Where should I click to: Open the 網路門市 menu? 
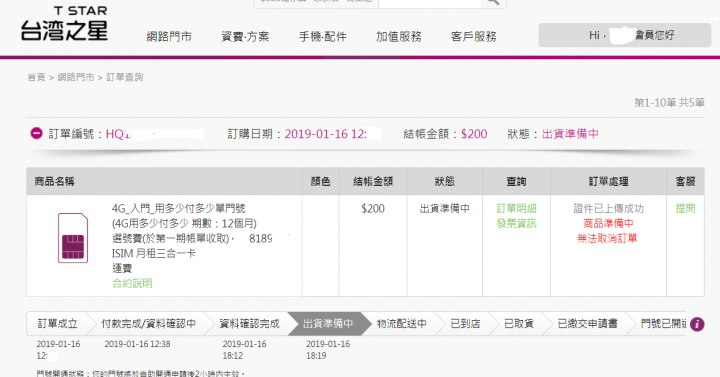click(169, 36)
